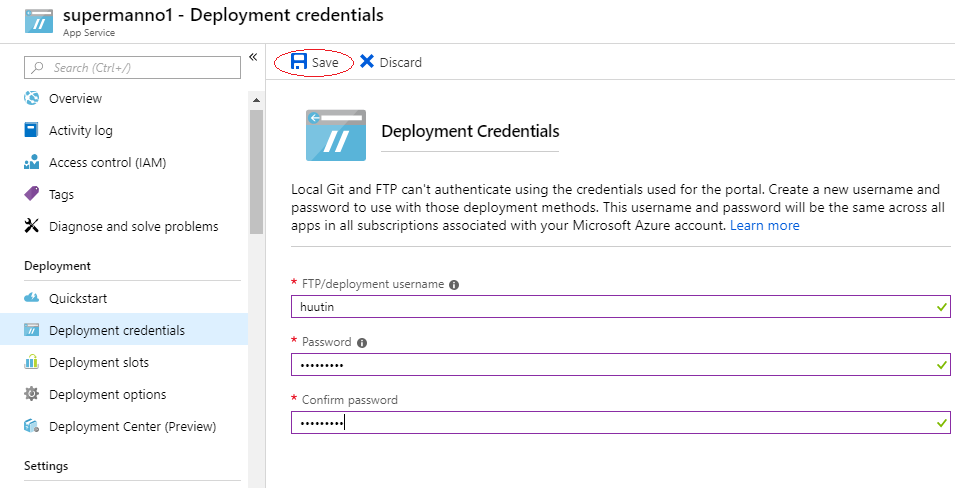Image resolution: width=955 pixels, height=488 pixels.
Task: Click the large Deployment Credentials banner icon
Action: [x=336, y=135]
